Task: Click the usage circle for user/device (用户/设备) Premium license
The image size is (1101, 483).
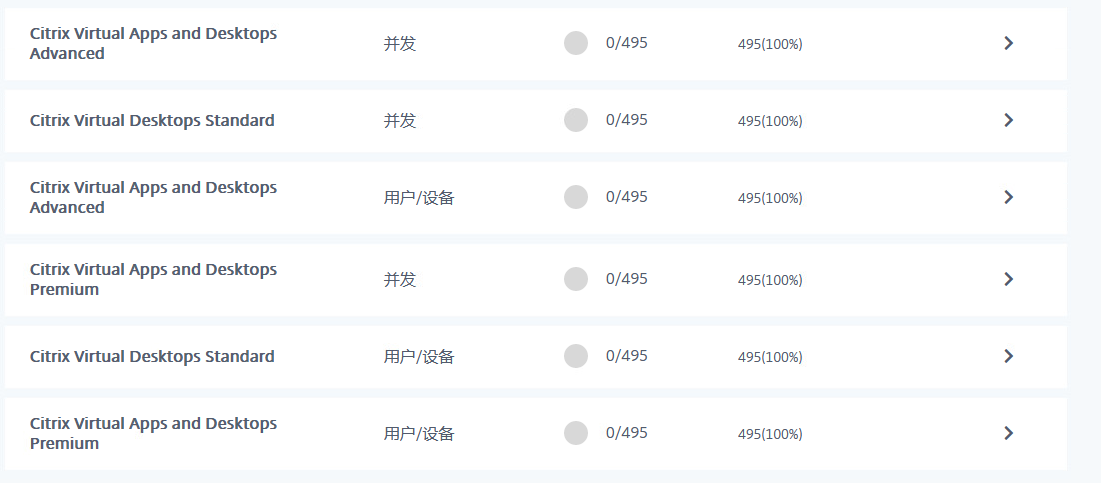Action: point(576,433)
